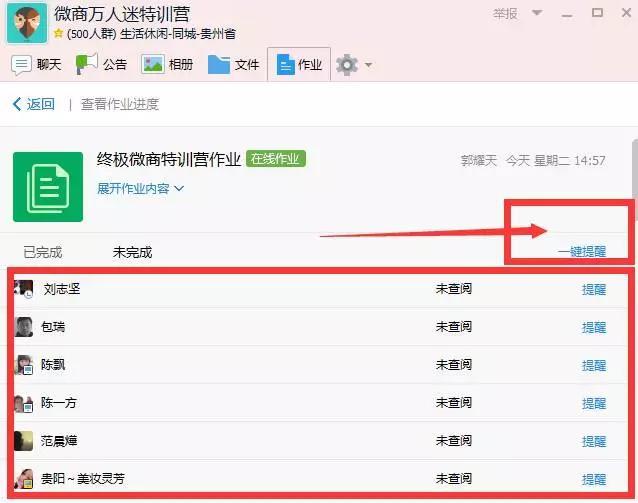Viewport: 638px width, 503px height.
Task: Click 提醒 for 贵阳~美妆灵芳
Action: (594, 479)
